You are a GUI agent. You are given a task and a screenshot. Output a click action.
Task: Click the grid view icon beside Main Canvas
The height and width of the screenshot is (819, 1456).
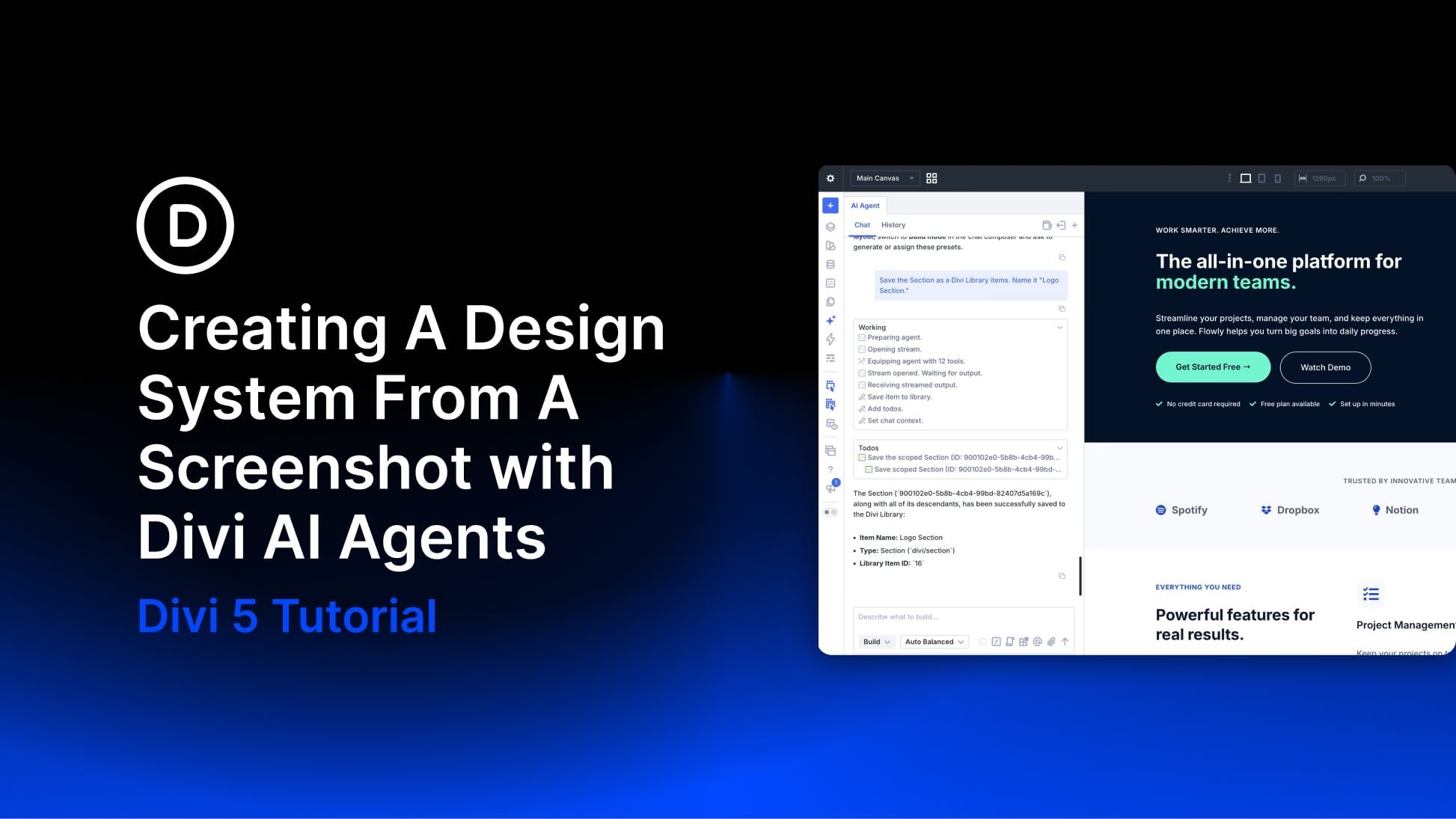pyautogui.click(x=932, y=178)
